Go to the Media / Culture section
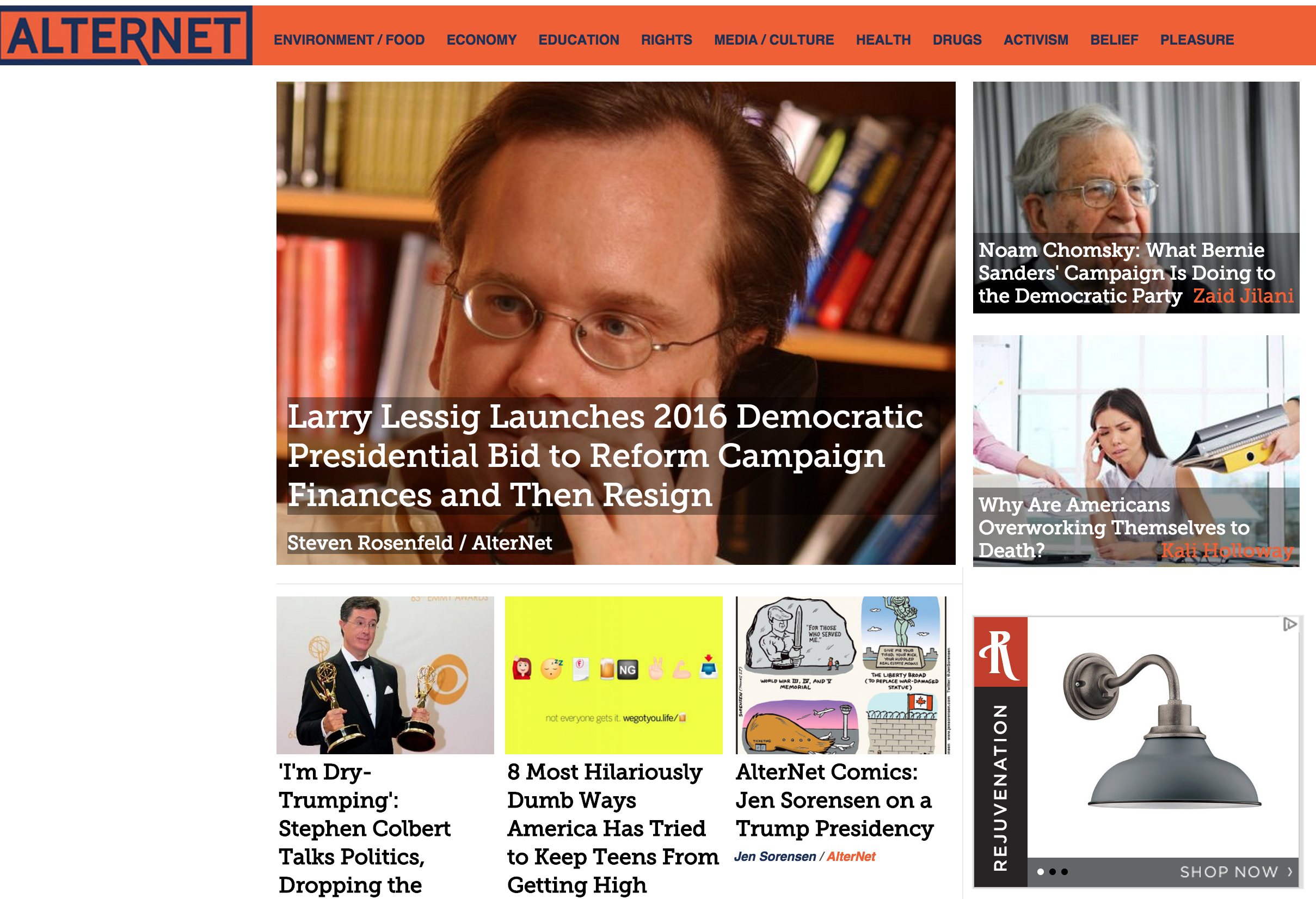Viewport: 1316px width, 899px height. click(x=773, y=40)
